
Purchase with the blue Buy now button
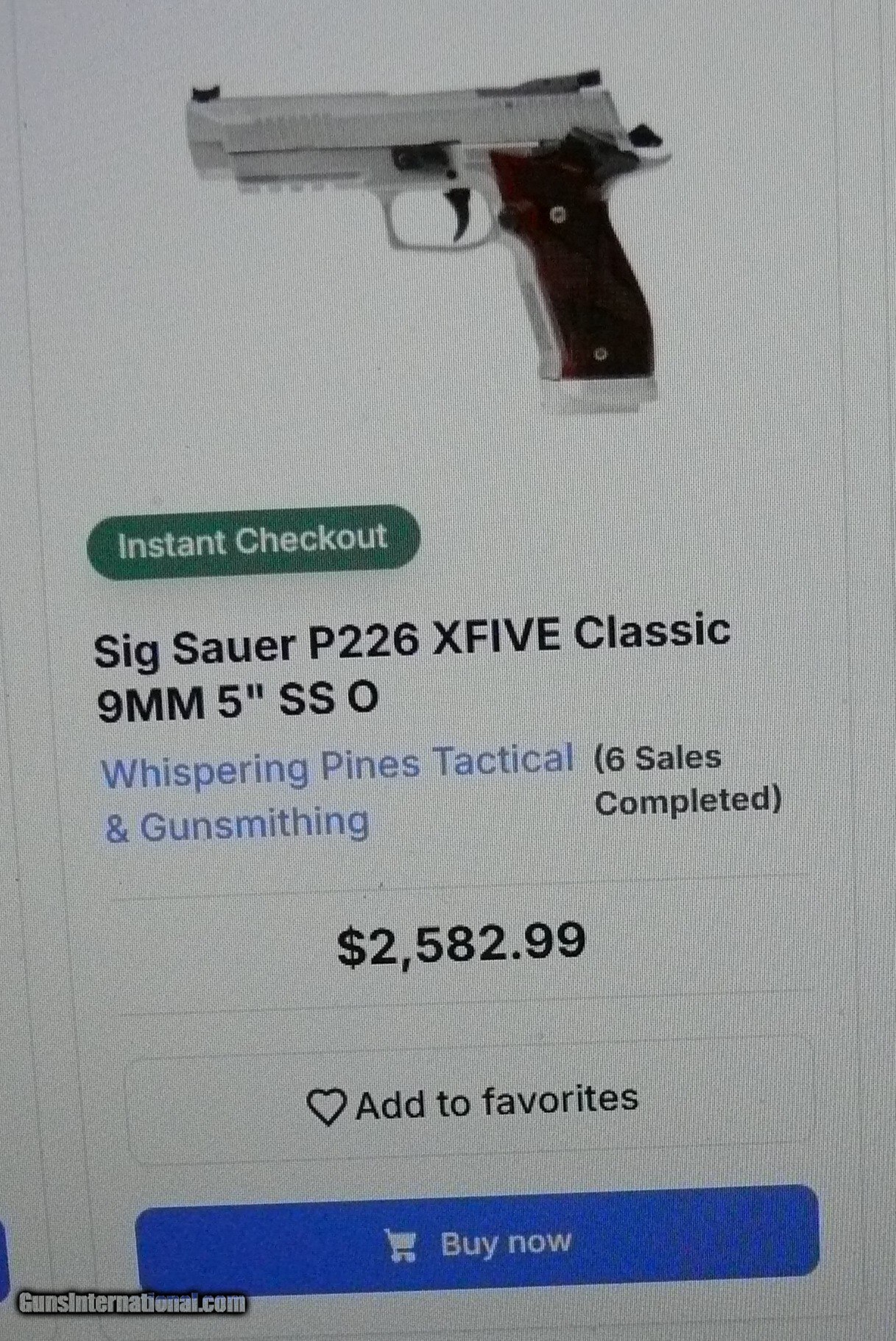(477, 1244)
